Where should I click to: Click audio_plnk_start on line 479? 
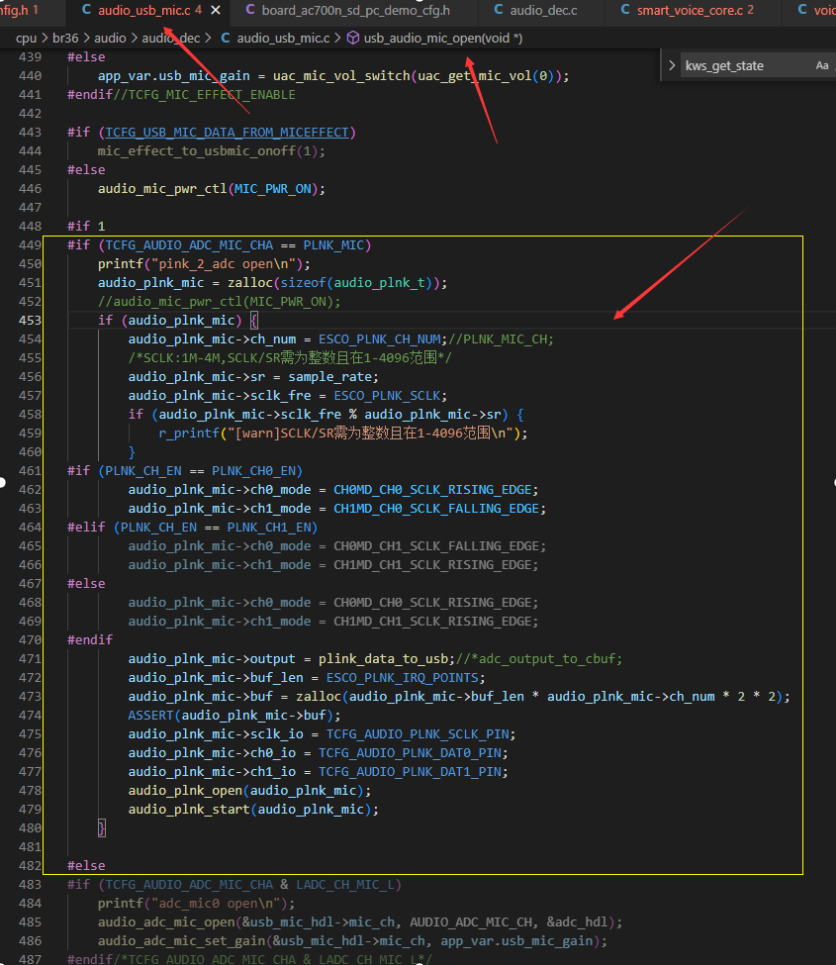[189, 809]
